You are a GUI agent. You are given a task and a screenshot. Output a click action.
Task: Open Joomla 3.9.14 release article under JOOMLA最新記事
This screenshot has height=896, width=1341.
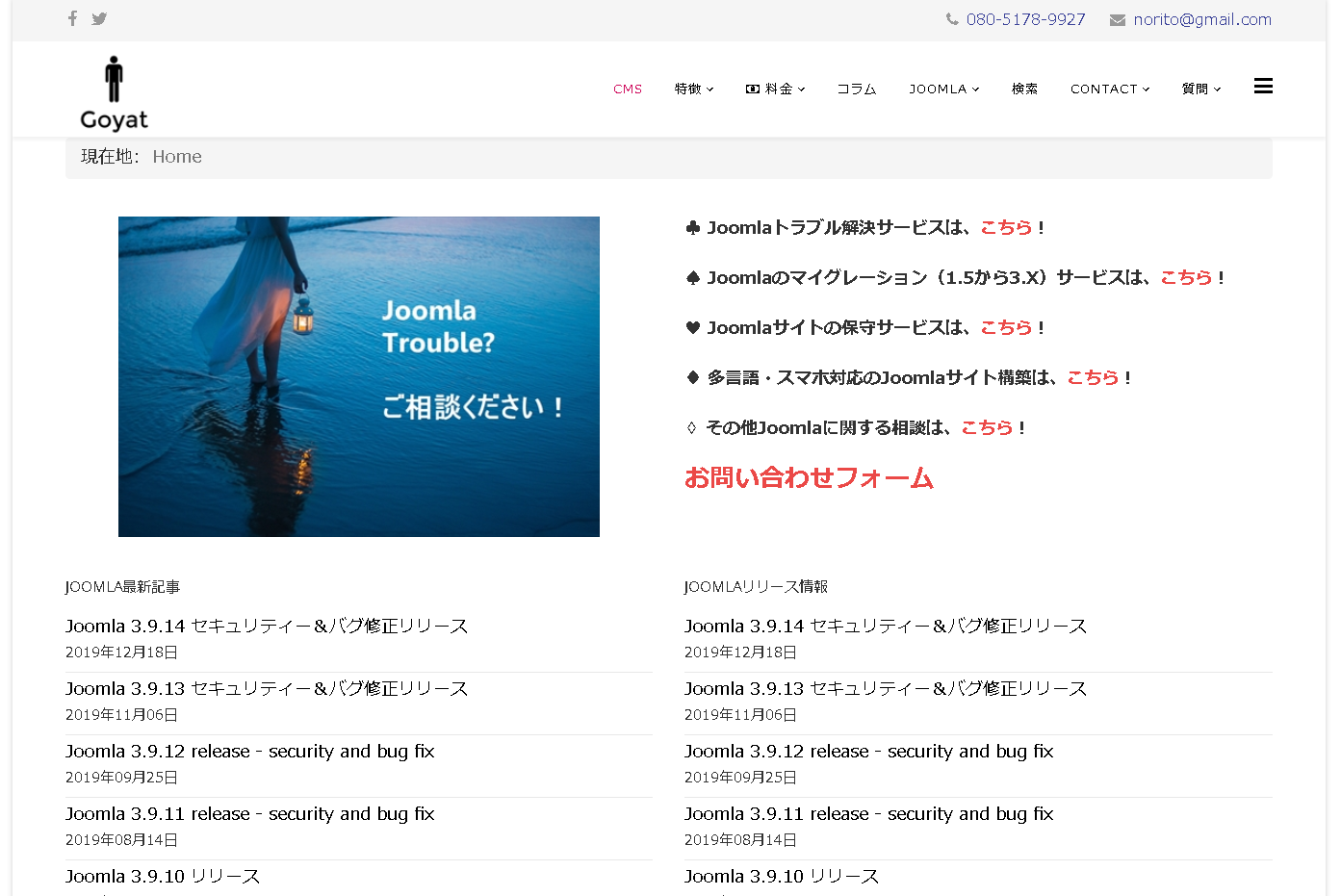(266, 626)
